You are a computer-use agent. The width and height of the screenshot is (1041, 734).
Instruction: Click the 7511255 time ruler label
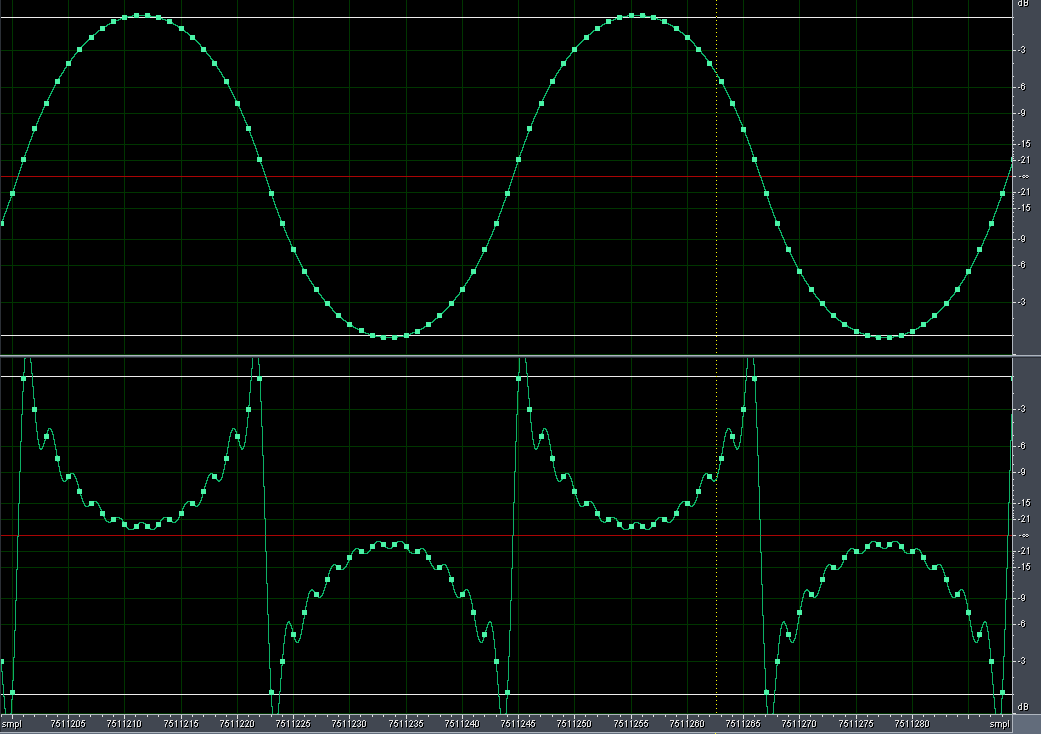click(x=631, y=724)
